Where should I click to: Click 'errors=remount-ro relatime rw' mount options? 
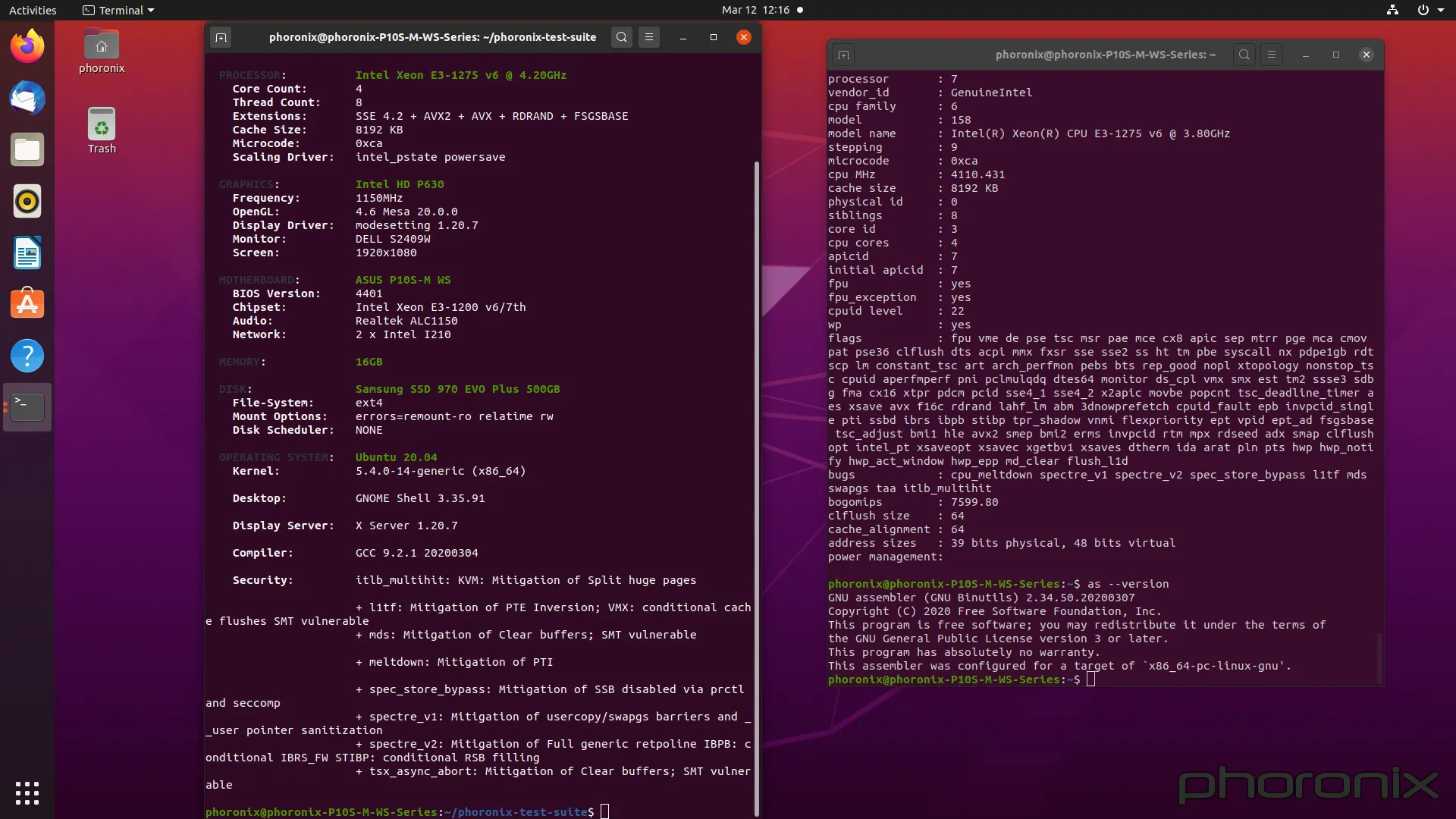(454, 416)
